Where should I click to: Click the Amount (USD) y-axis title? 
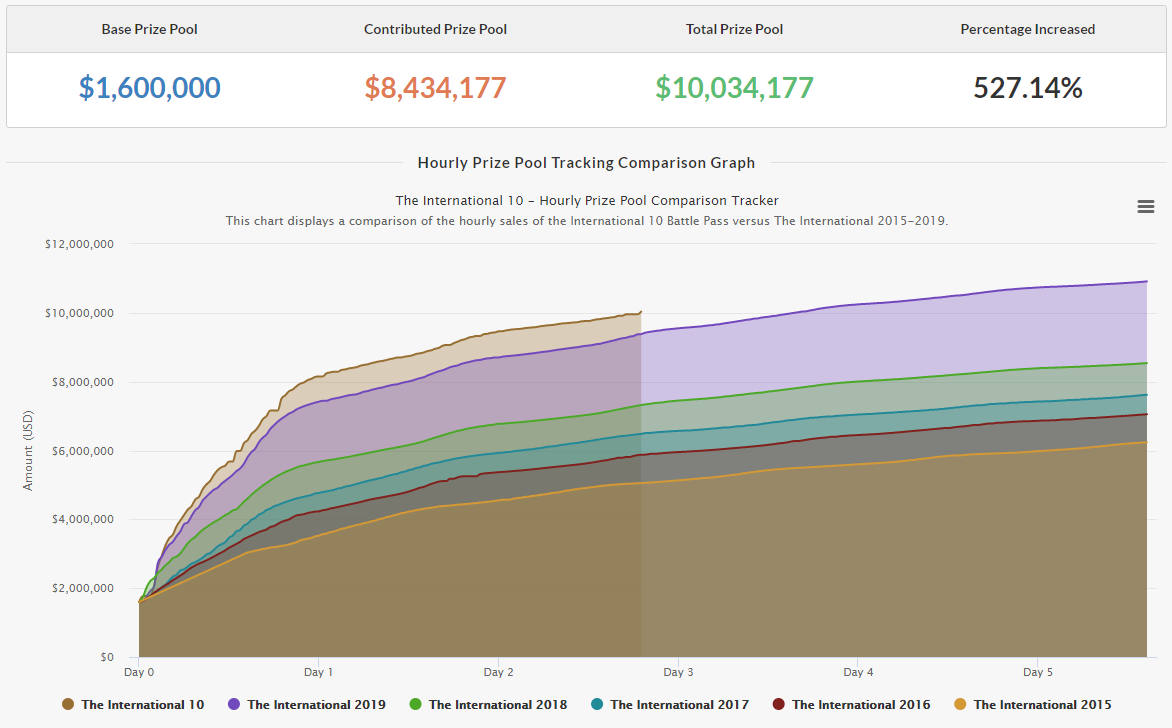28,451
